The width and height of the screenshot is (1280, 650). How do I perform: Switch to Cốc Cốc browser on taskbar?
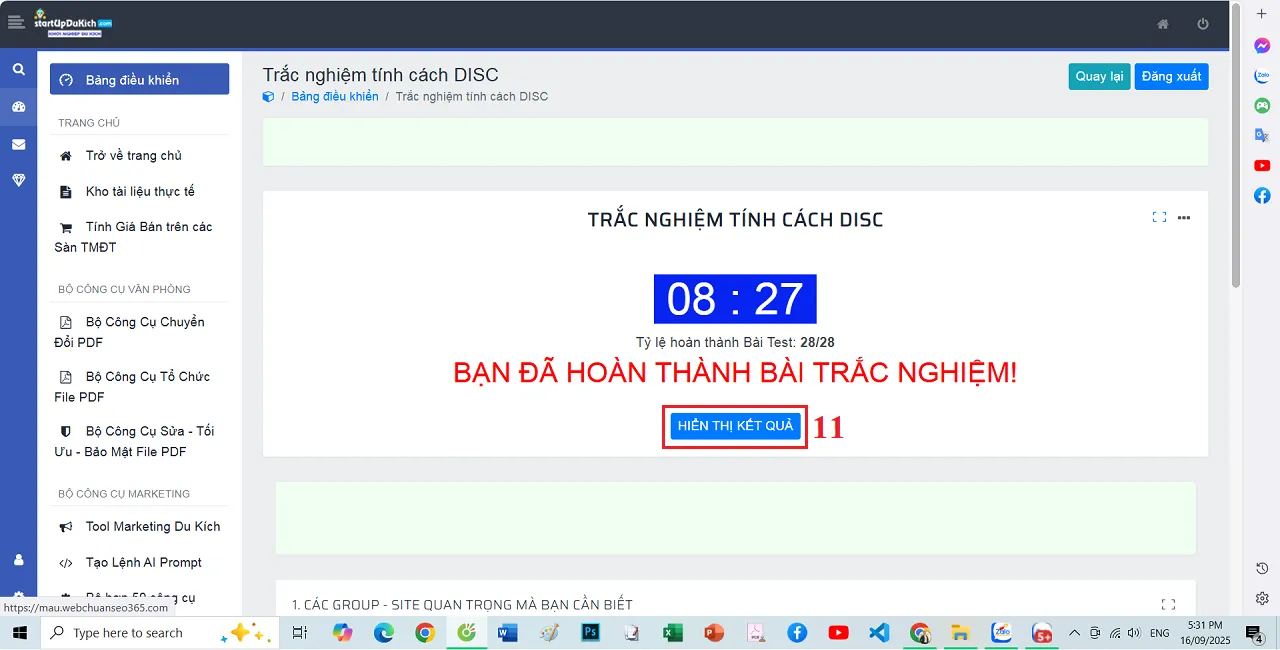click(467, 633)
